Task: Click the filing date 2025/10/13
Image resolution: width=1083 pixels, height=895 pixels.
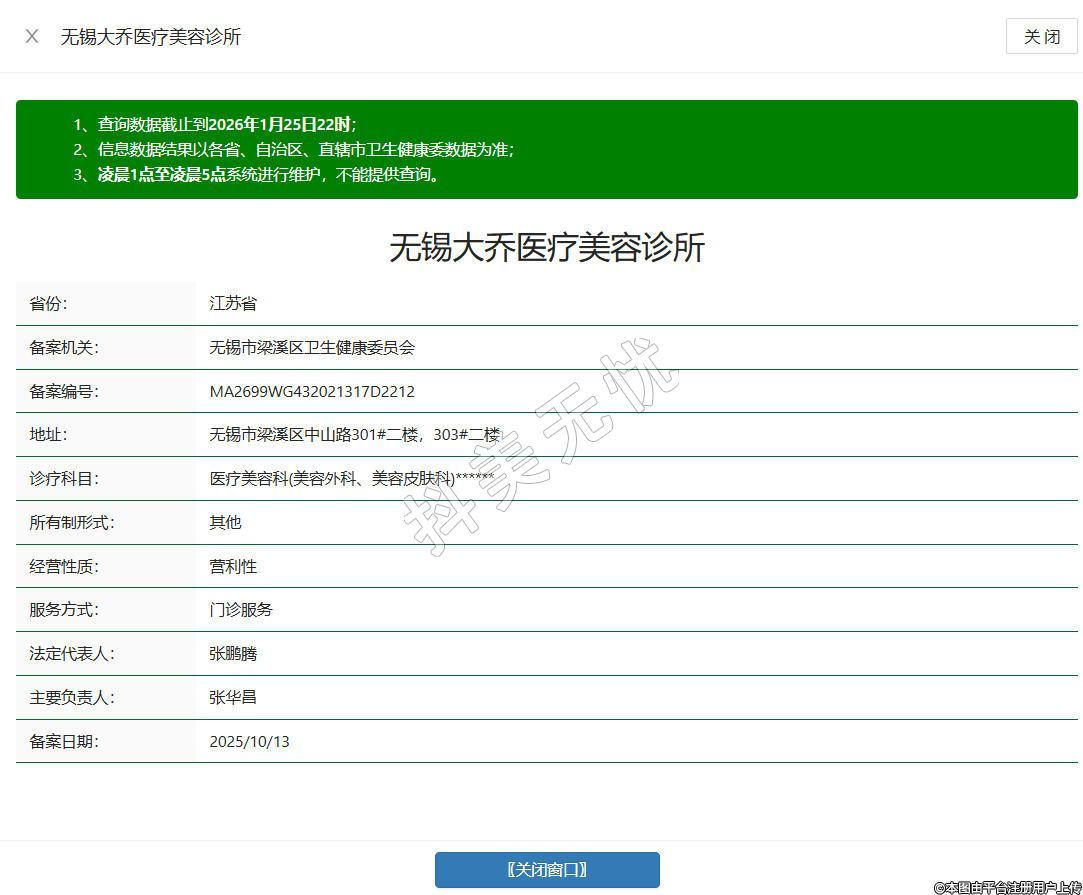Action: [x=249, y=742]
